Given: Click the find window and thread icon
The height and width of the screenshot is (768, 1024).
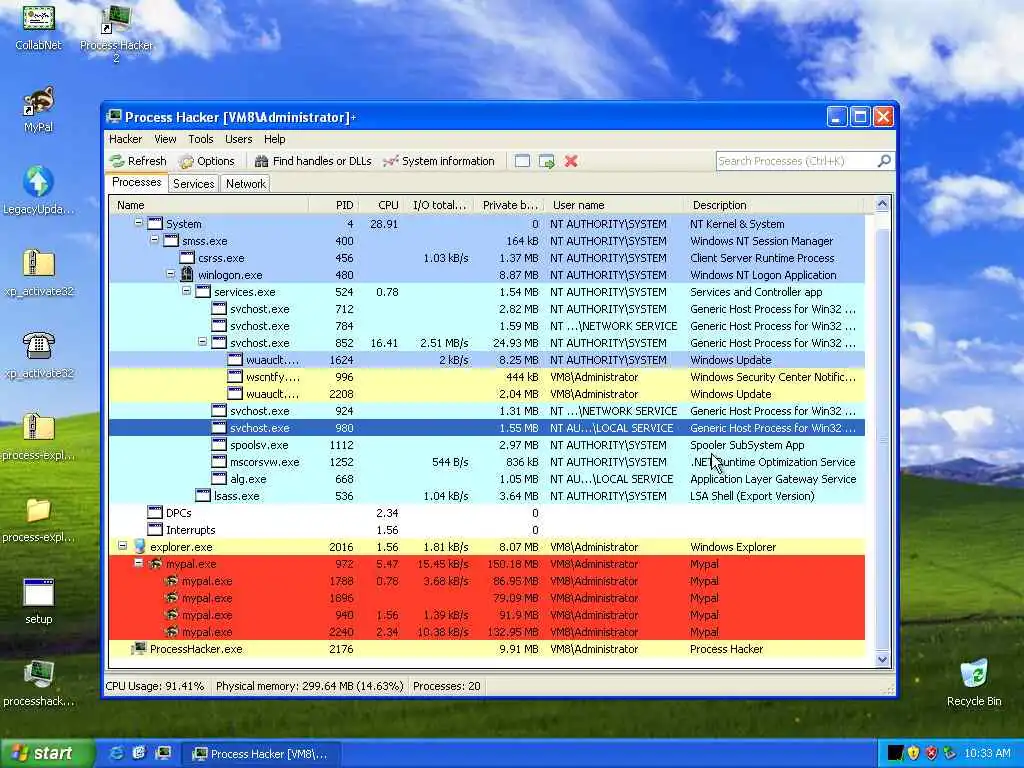Looking at the screenshot, I should pyautogui.click(x=547, y=161).
